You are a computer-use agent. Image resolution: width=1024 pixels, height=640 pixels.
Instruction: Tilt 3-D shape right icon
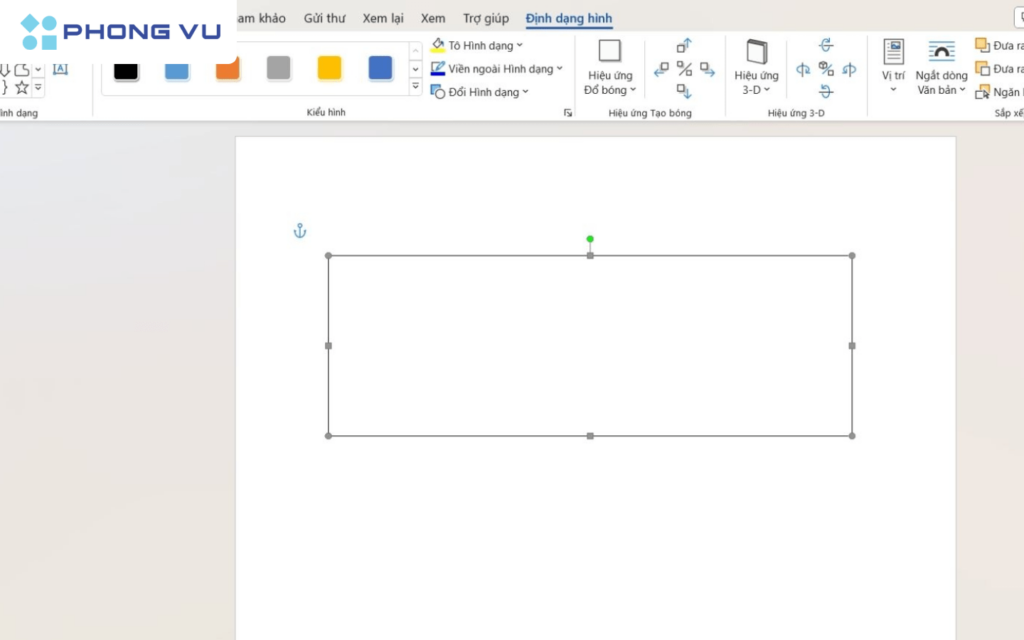pyautogui.click(x=849, y=69)
